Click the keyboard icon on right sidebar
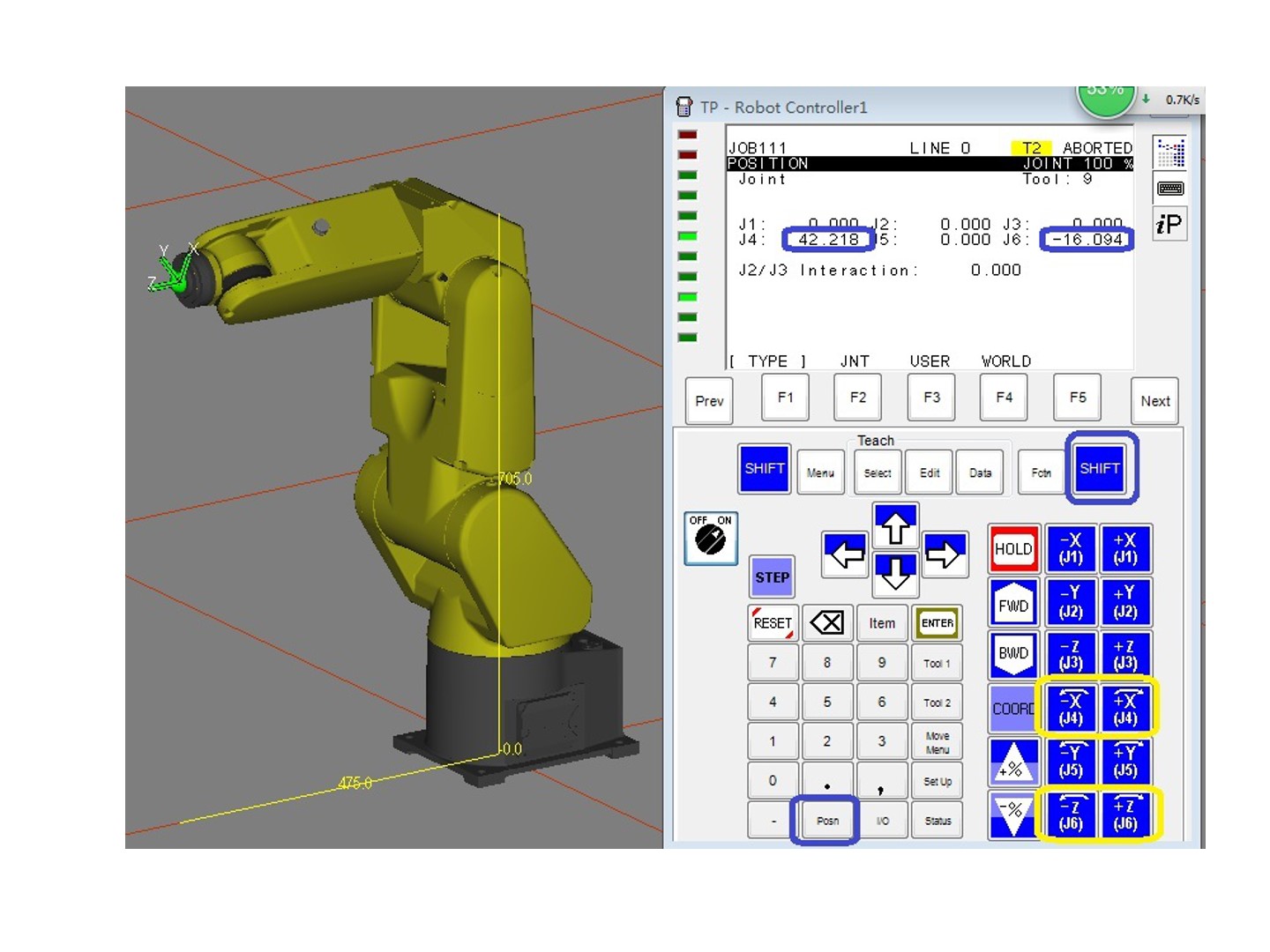 click(x=1170, y=189)
